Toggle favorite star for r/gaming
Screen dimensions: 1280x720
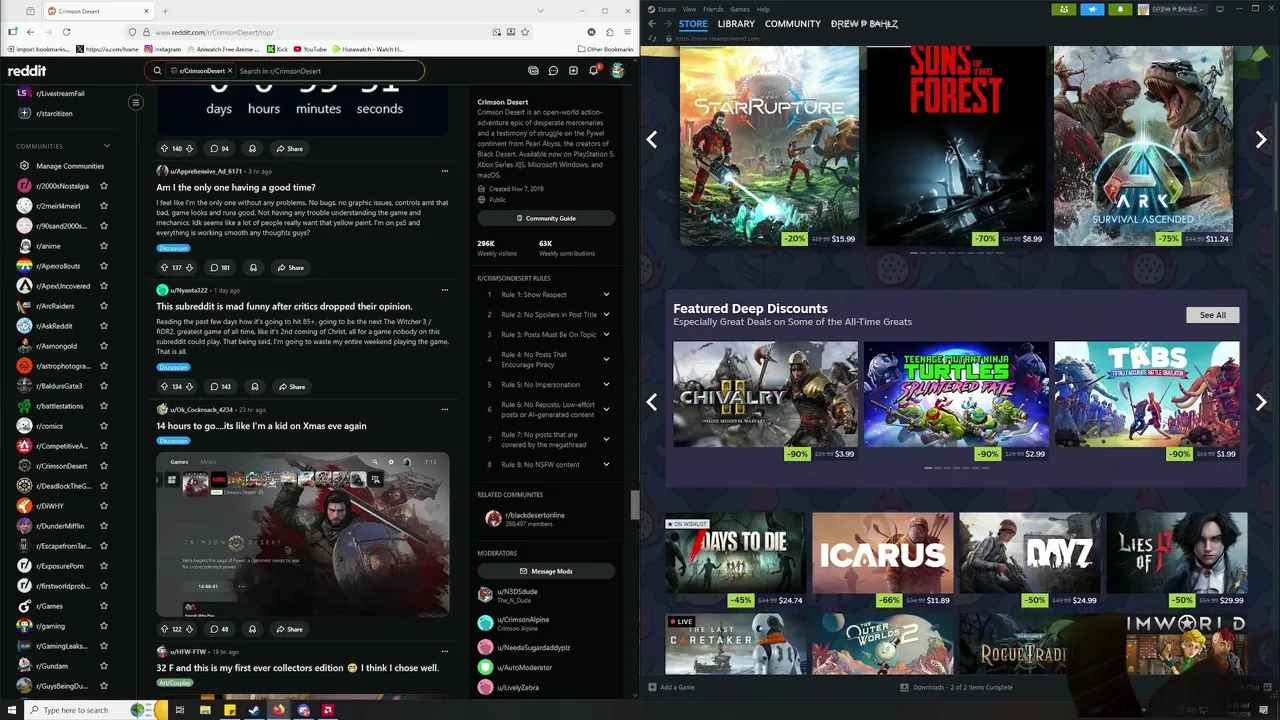tap(104, 626)
